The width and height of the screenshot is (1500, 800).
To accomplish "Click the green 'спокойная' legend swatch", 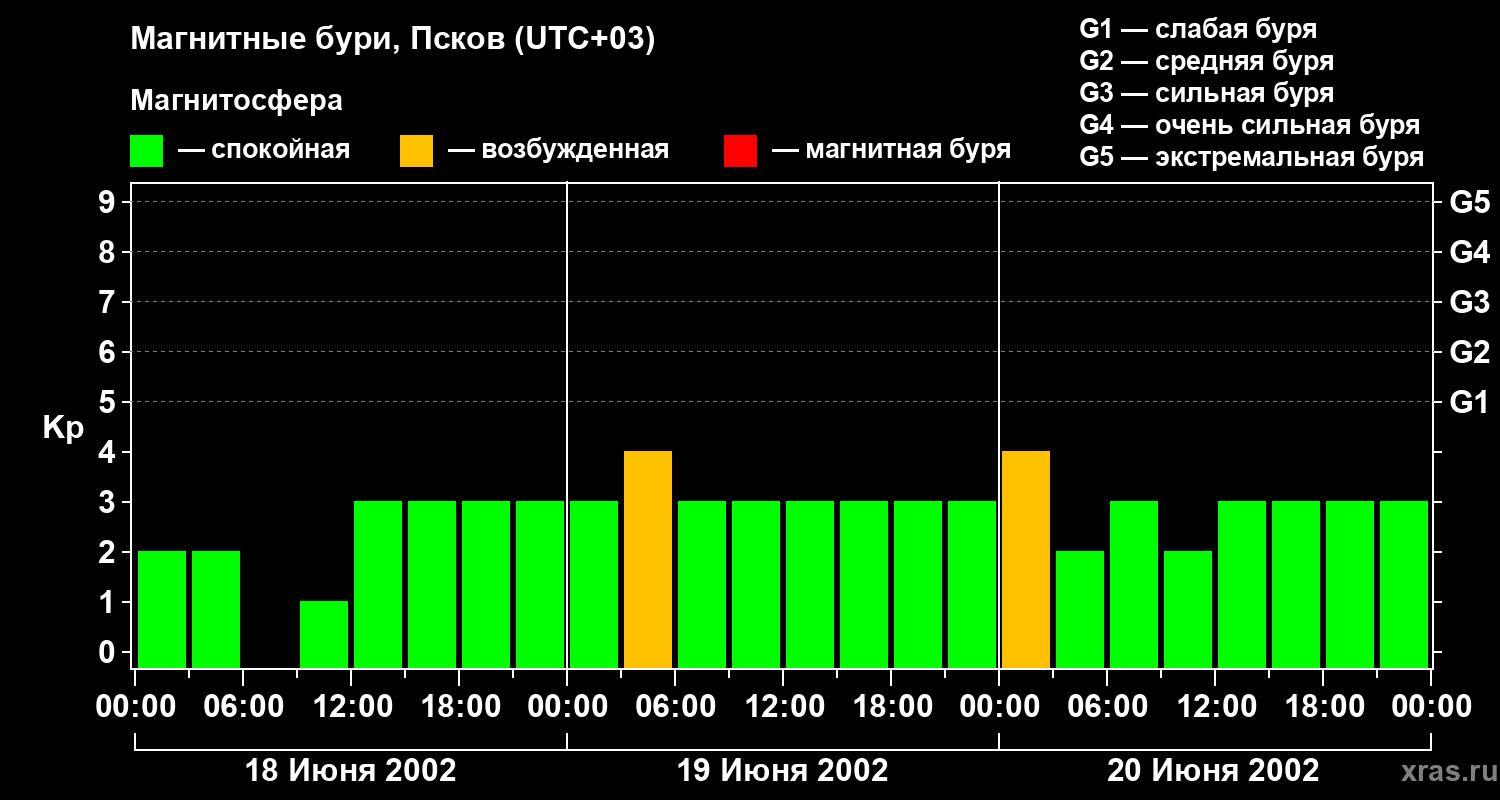I will coord(146,151).
